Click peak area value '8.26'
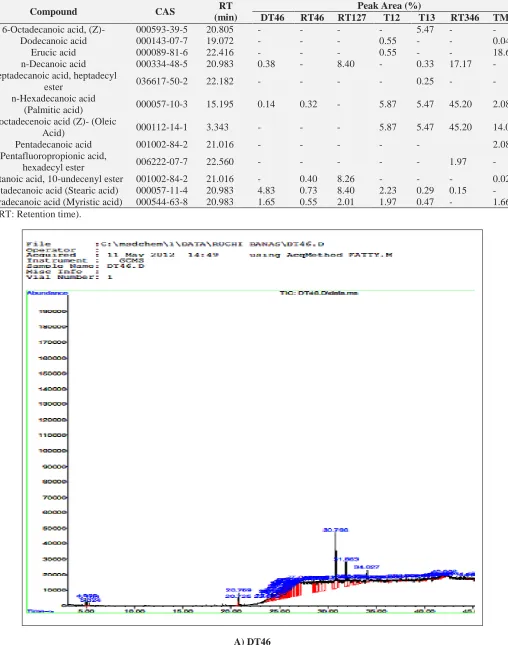 [x=346, y=179]
